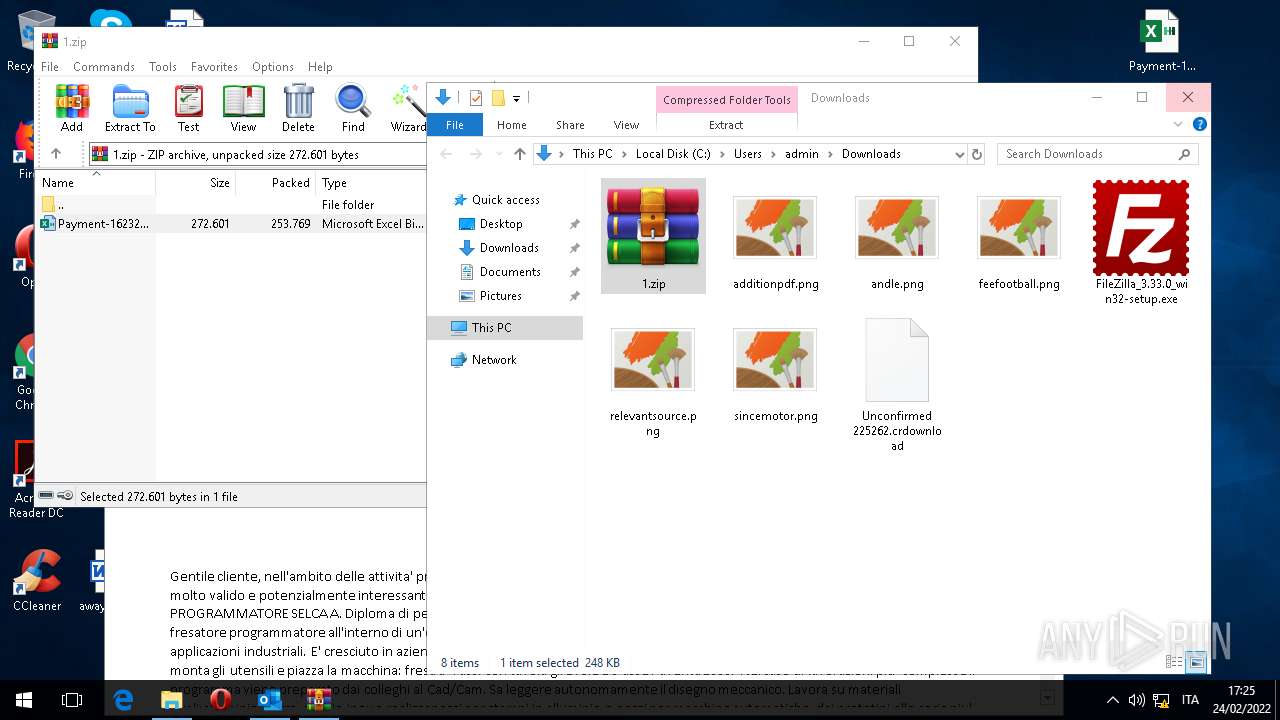Switch to the View ribbon tab
Image resolution: width=1280 pixels, height=720 pixels.
tap(626, 125)
